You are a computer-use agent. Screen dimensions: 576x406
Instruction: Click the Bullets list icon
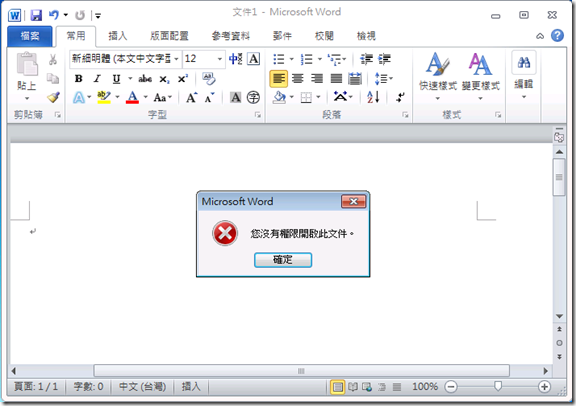click(279, 59)
